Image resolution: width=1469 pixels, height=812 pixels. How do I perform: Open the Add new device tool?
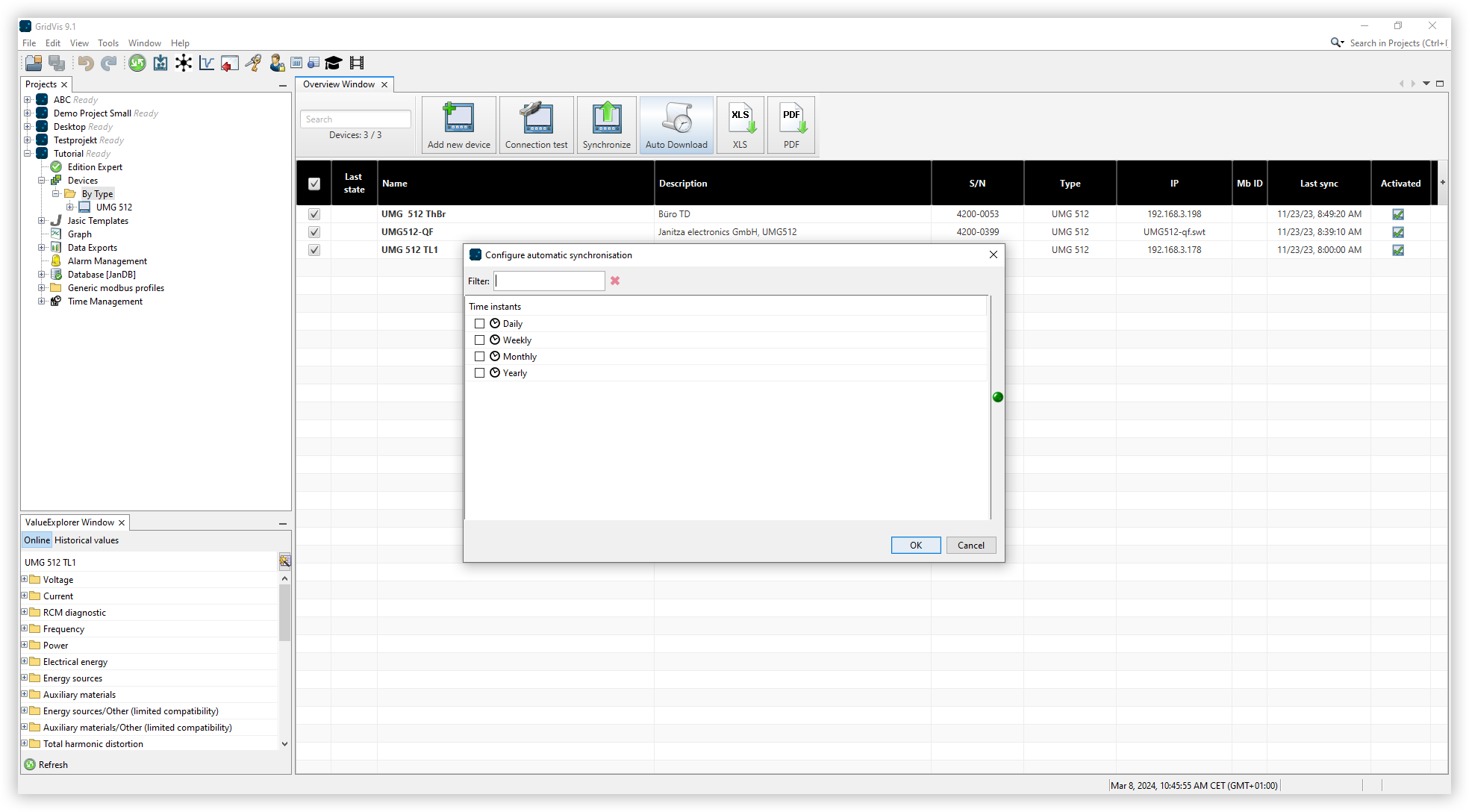click(458, 125)
